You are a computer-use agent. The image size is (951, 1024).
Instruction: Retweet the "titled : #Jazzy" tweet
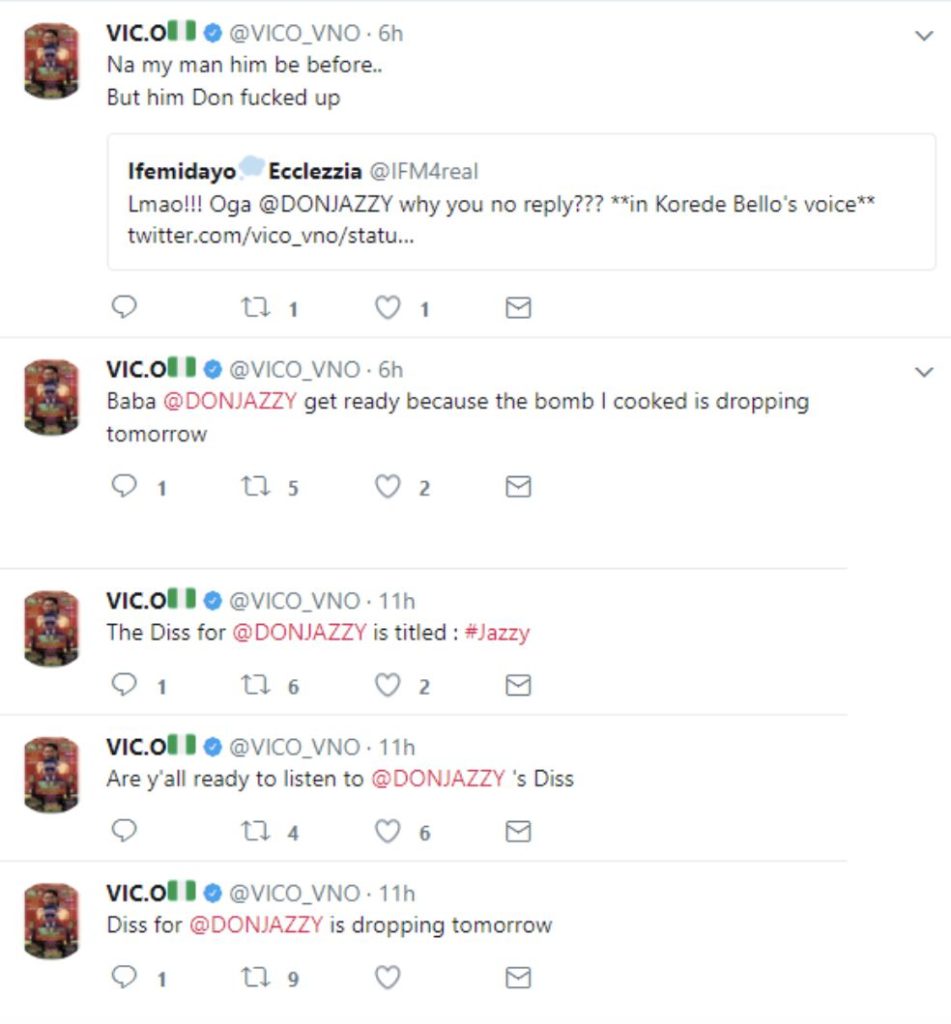coord(255,686)
